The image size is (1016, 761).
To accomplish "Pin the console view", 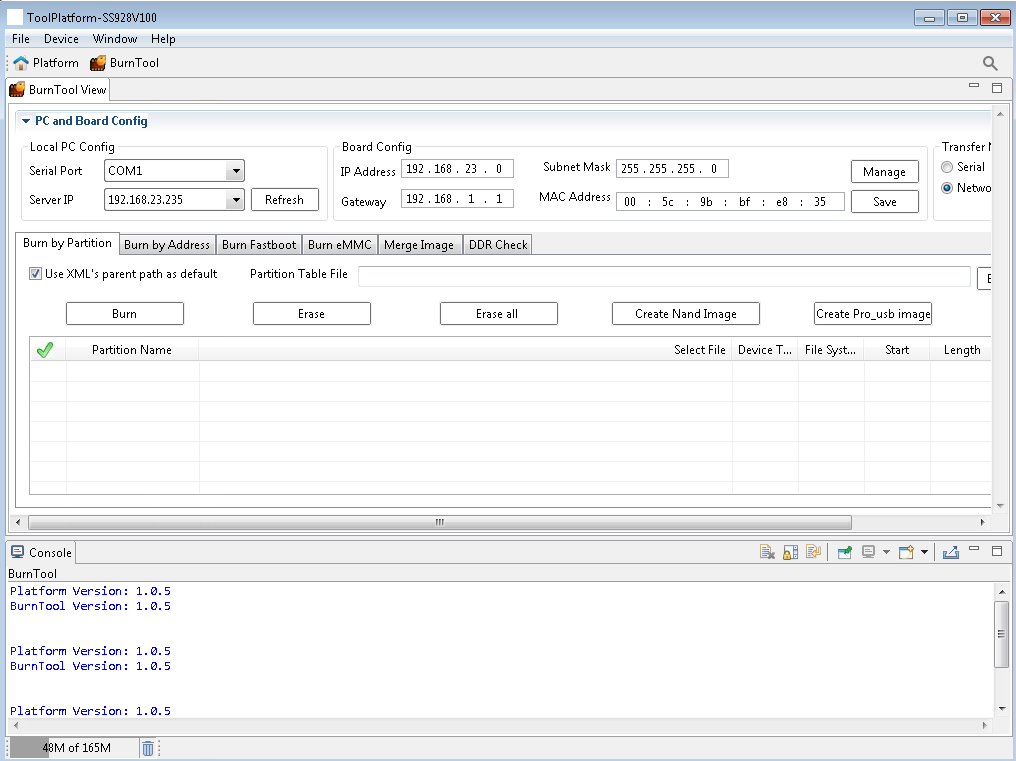I will pos(845,552).
